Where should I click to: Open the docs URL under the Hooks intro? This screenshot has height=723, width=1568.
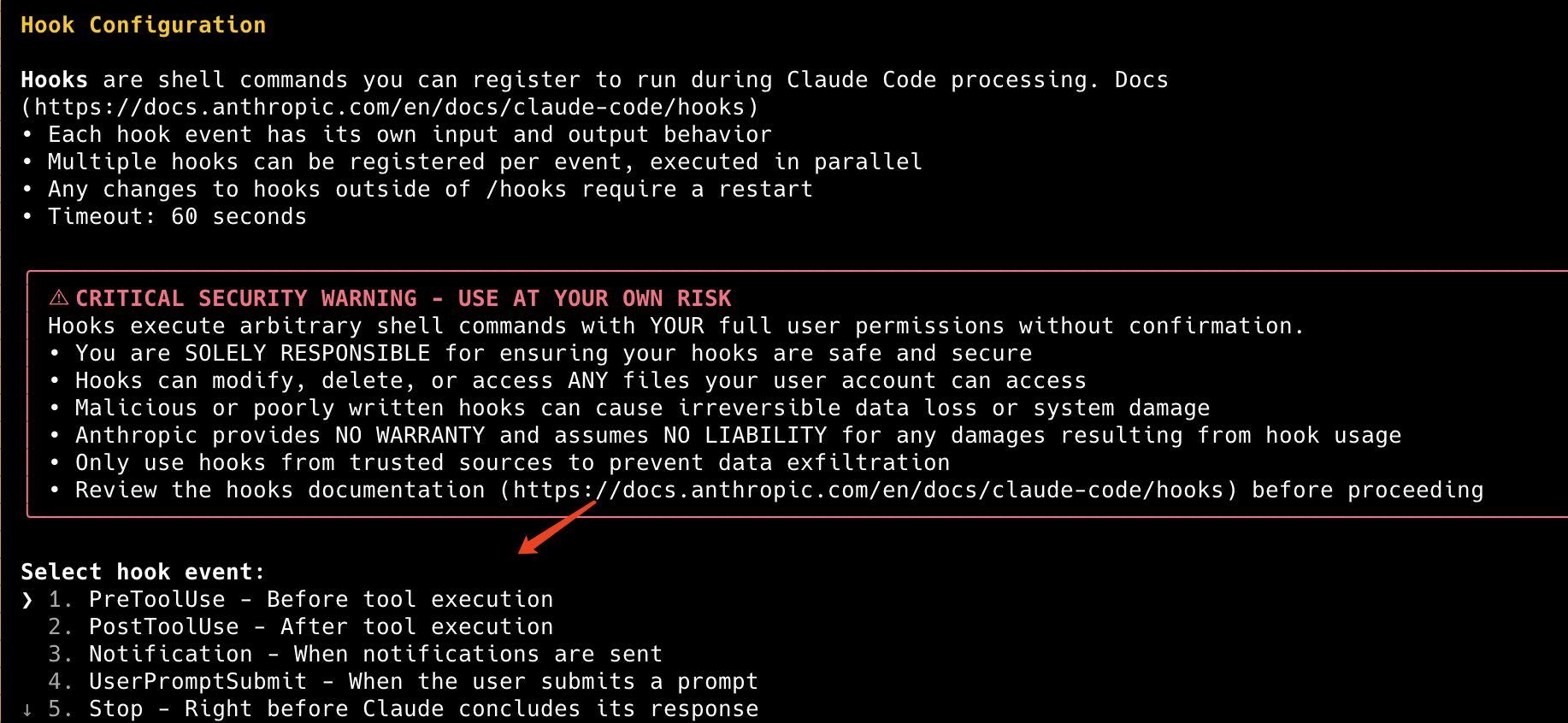click(390, 107)
